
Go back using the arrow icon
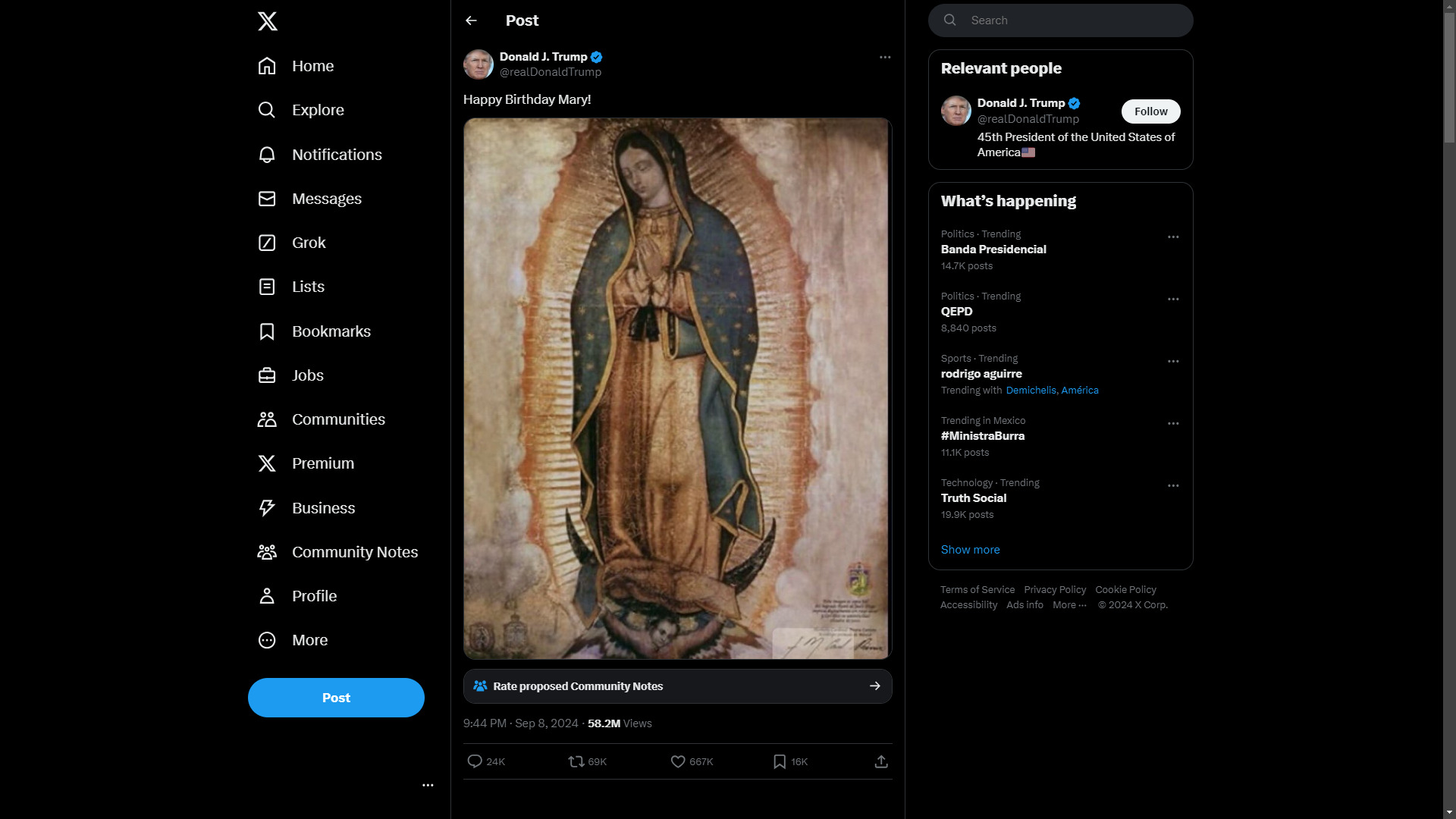(x=471, y=20)
